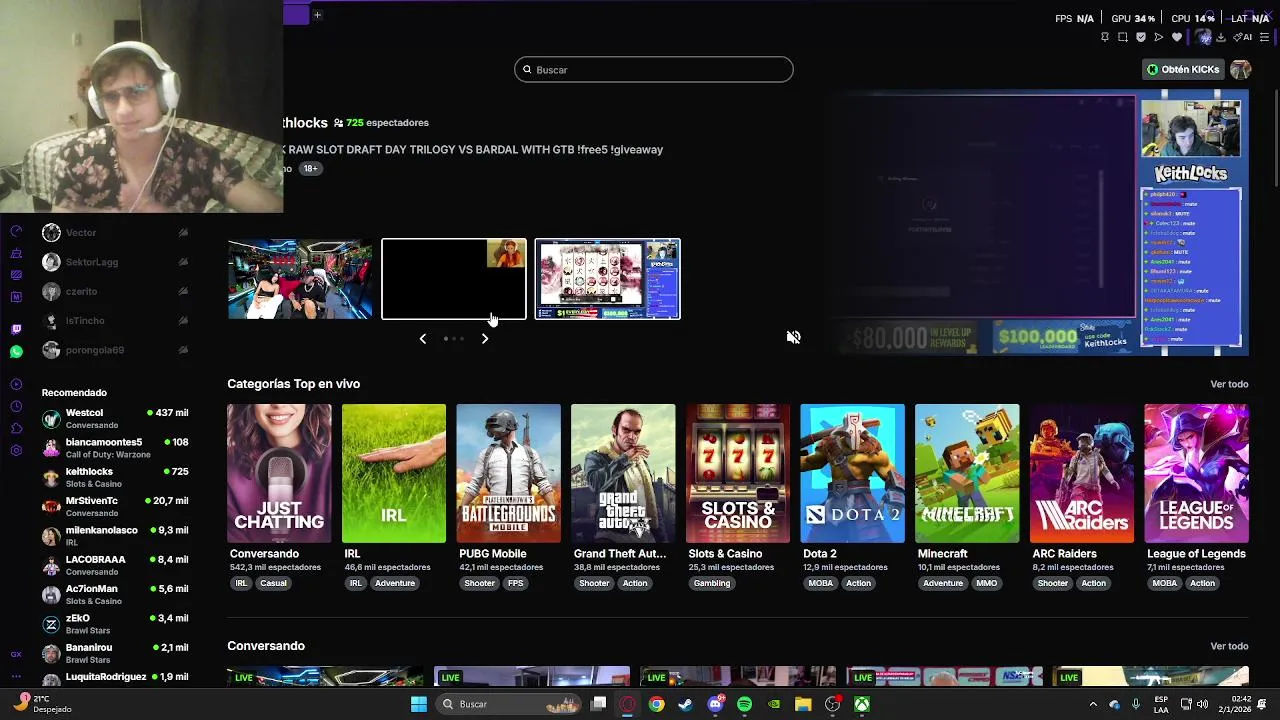This screenshot has width=1280, height=720.
Task: Open the featured KeithLocks stream player
Action: tap(1042, 224)
